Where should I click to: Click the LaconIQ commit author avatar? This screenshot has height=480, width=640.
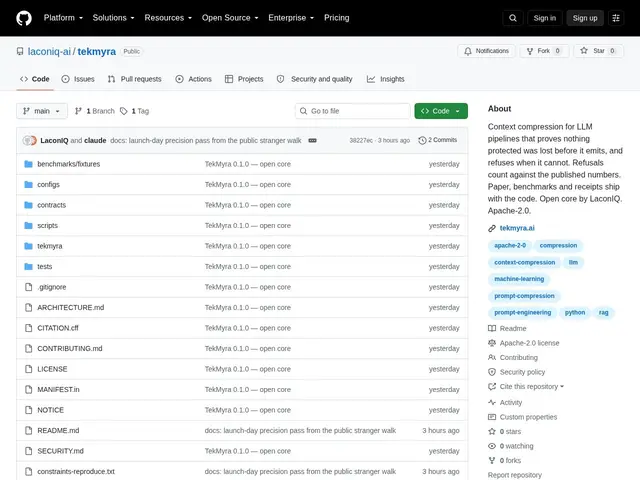pyautogui.click(x=28, y=140)
